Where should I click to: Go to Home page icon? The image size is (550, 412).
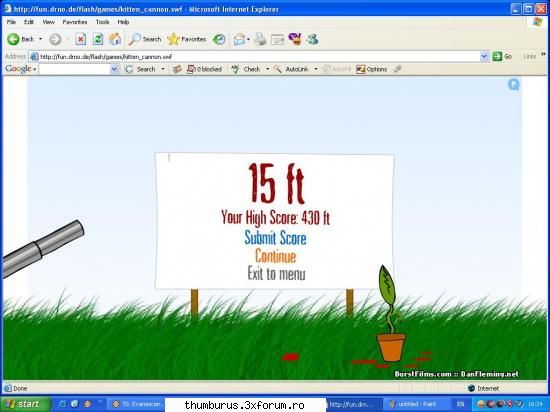tap(115, 39)
